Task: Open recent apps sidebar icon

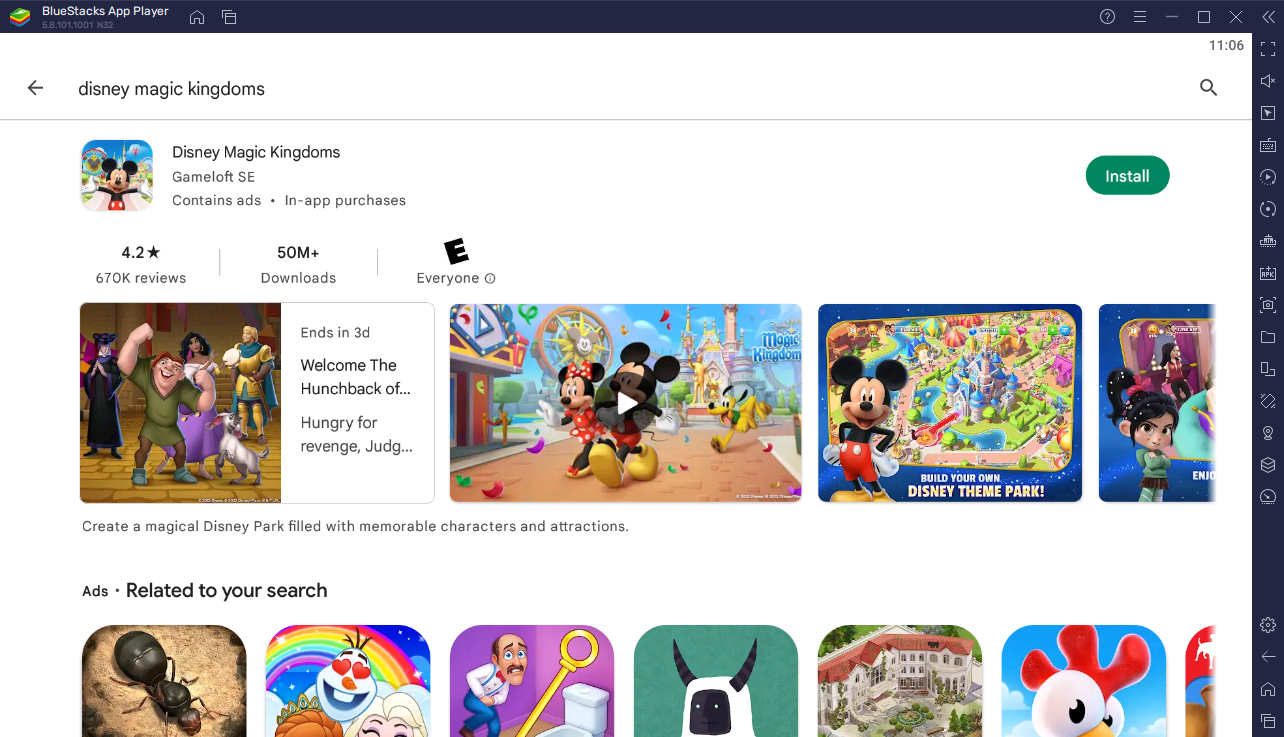Action: pos(1268,721)
